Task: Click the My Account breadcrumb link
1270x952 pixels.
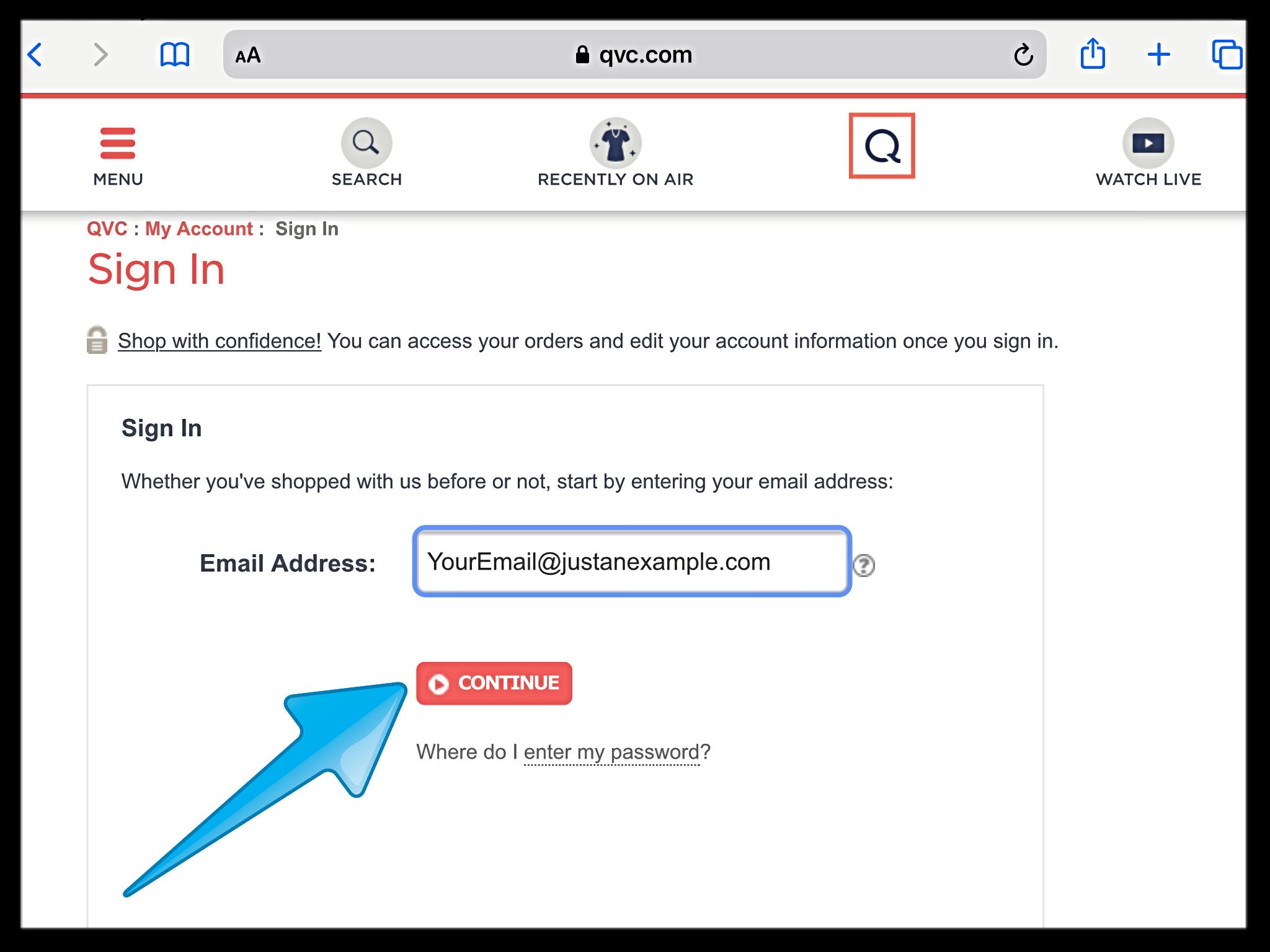Action: click(x=197, y=229)
